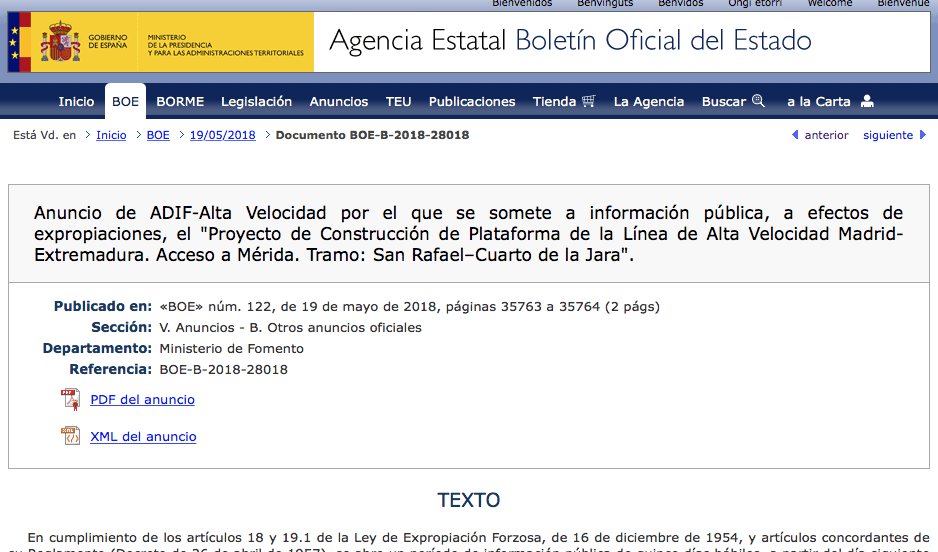Open the BORME menu item
Screen dimensions: 938x552
pyautogui.click(x=180, y=102)
